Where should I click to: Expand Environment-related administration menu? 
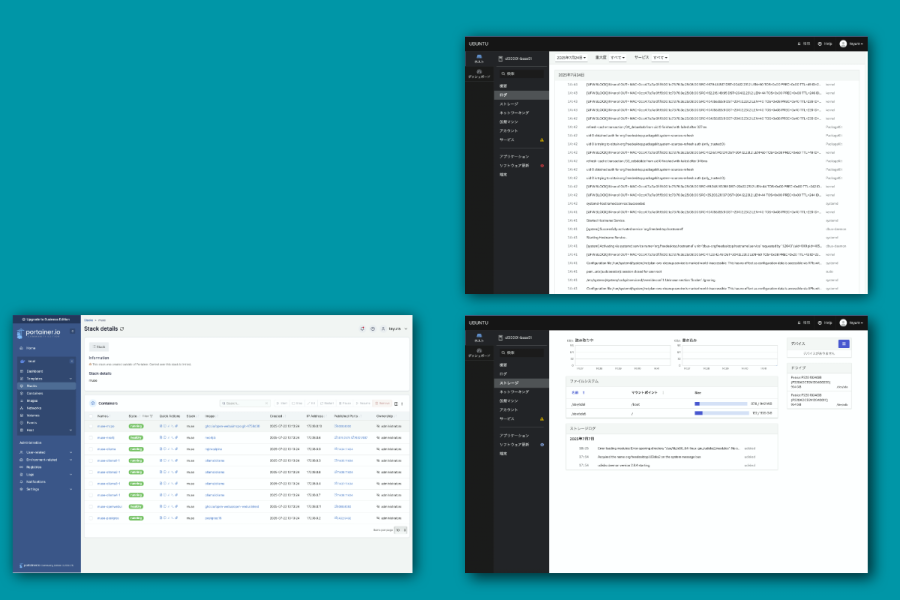(x=71, y=460)
